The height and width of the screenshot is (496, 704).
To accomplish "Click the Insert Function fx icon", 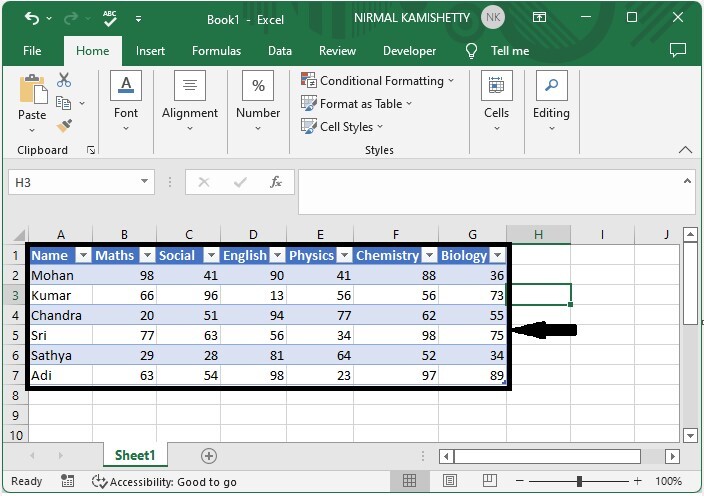I will click(275, 182).
